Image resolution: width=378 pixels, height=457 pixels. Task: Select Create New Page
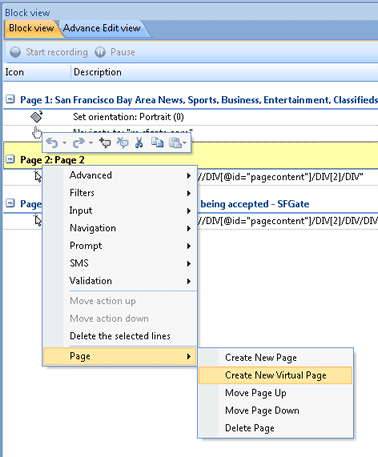(275, 358)
